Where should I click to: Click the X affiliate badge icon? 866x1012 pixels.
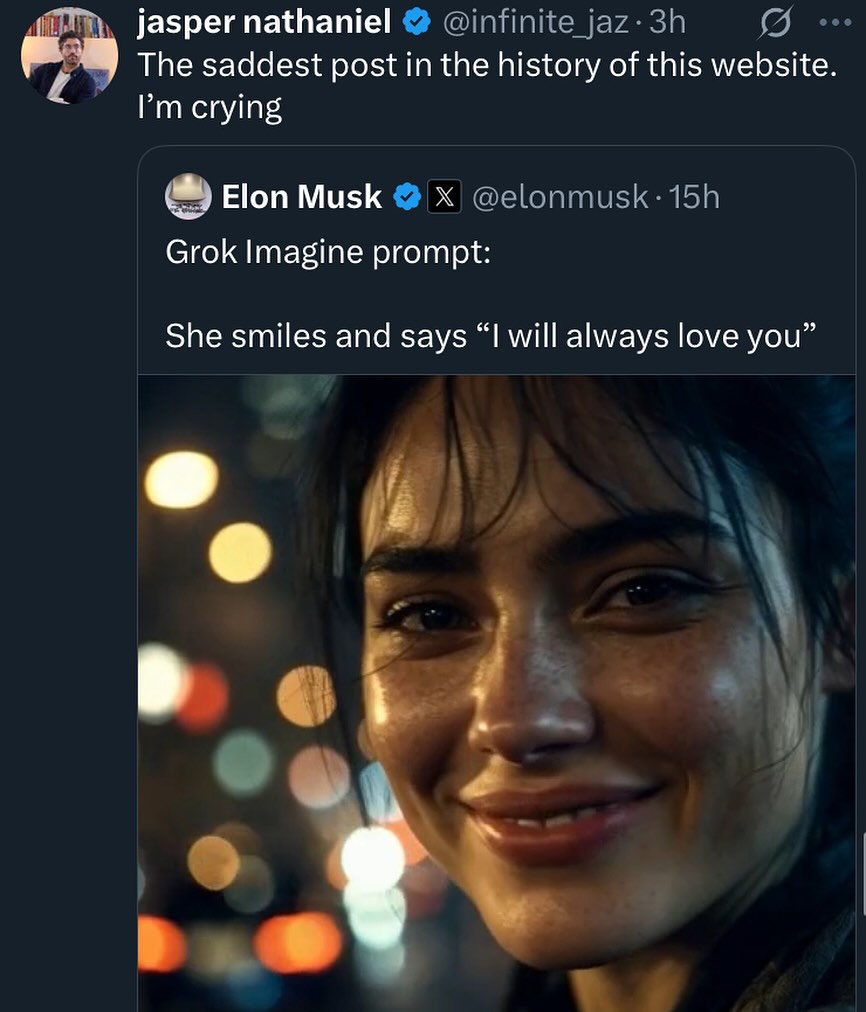(444, 197)
